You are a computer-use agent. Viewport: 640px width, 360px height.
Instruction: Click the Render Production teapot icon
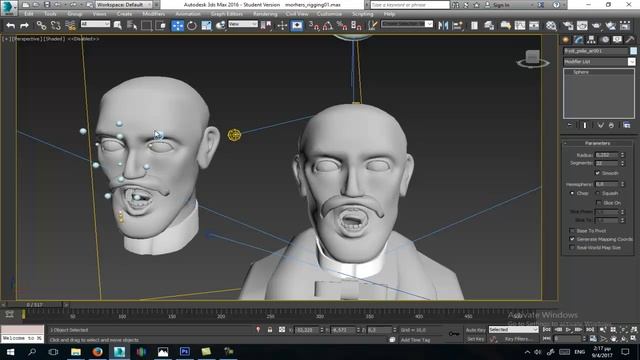pyautogui.click(x=596, y=26)
